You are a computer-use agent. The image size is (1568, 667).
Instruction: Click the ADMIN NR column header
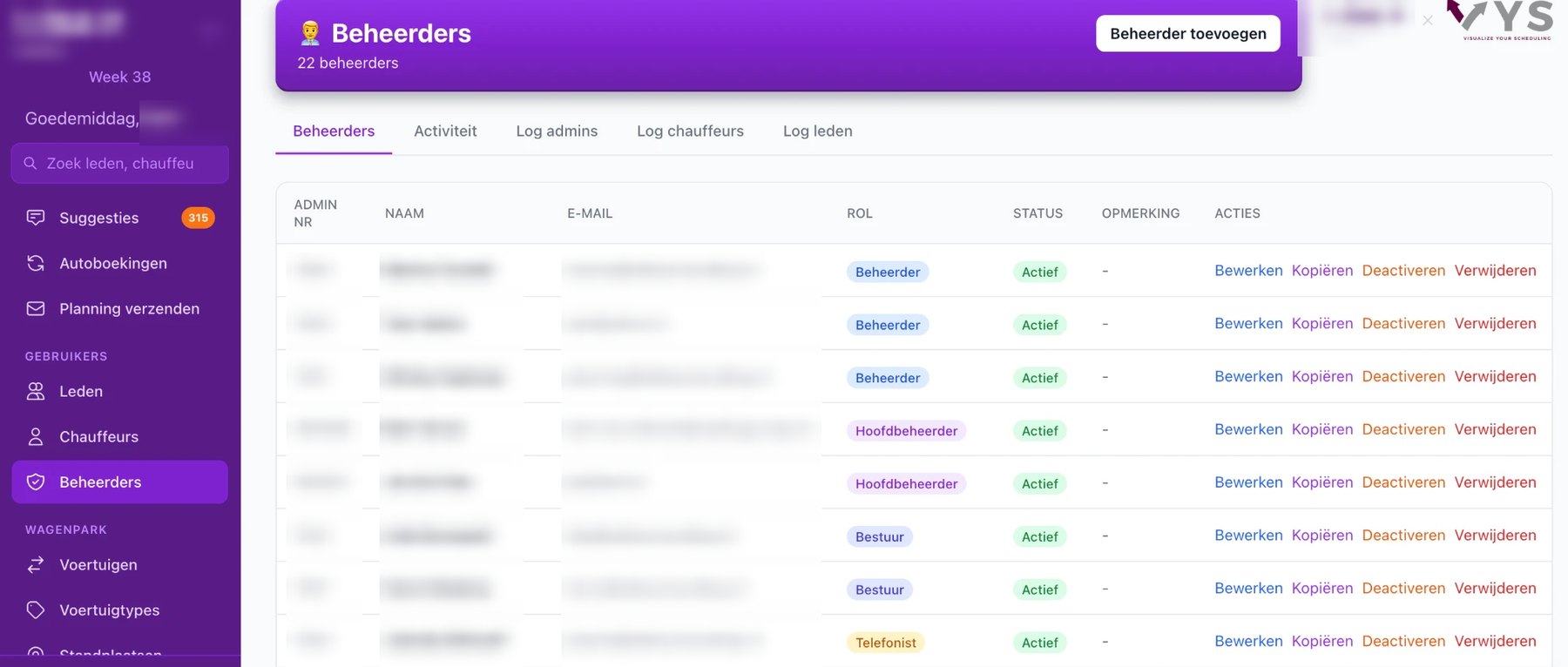315,213
